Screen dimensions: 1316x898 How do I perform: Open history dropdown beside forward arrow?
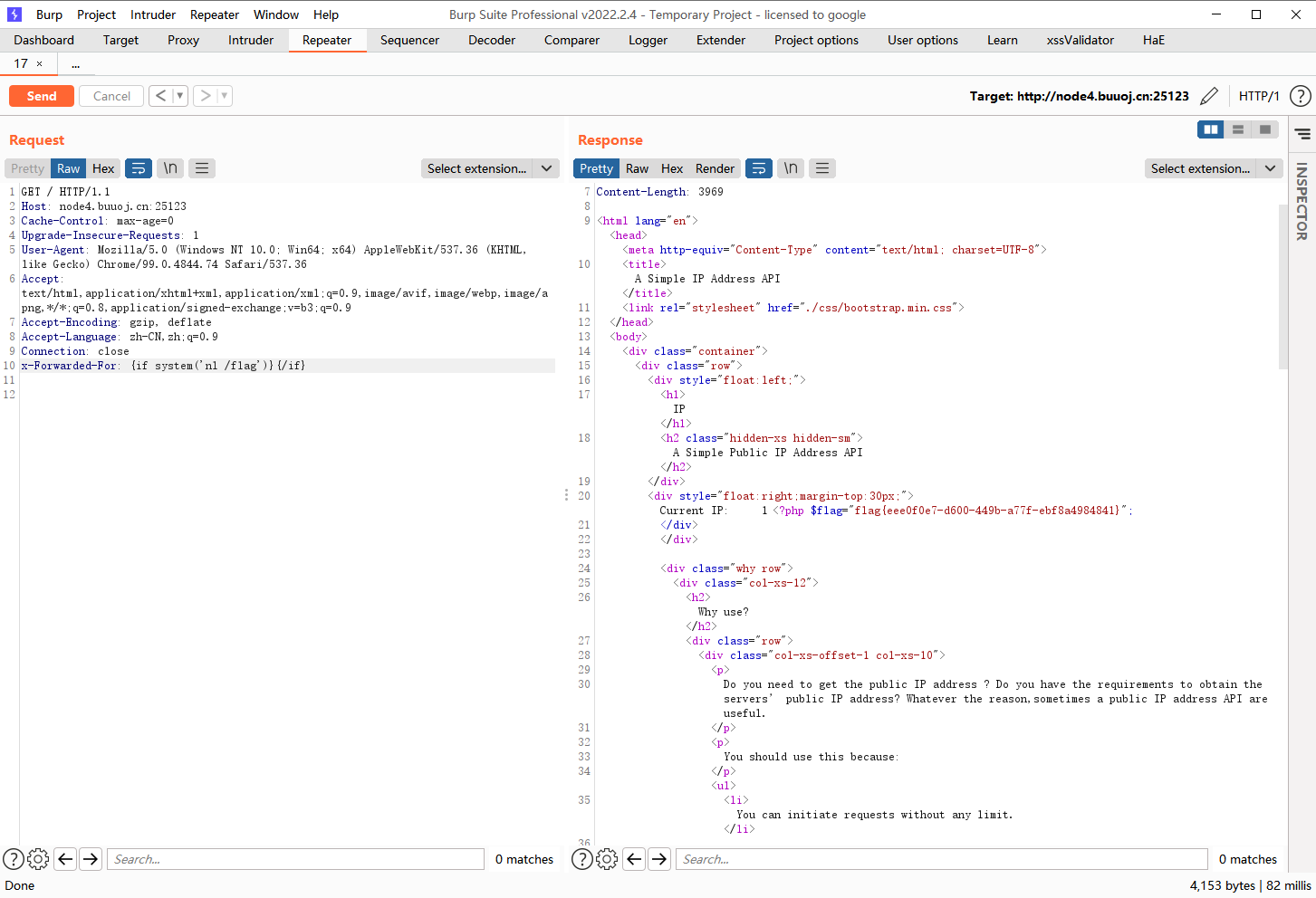click(x=225, y=95)
